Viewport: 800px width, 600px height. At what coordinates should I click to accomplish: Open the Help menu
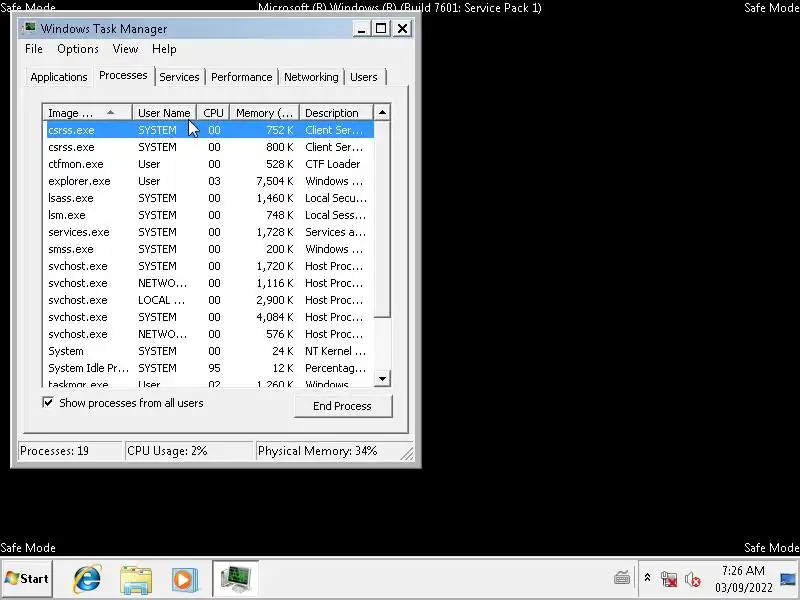[164, 49]
